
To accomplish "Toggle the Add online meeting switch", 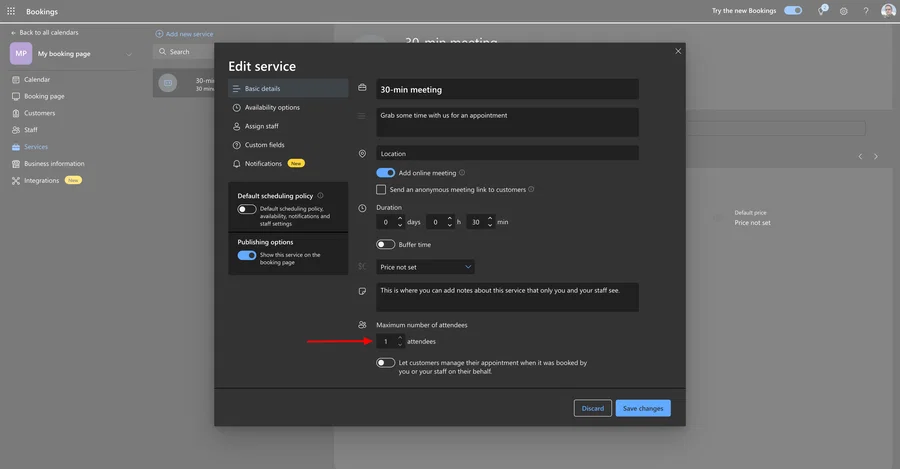I will [386, 173].
